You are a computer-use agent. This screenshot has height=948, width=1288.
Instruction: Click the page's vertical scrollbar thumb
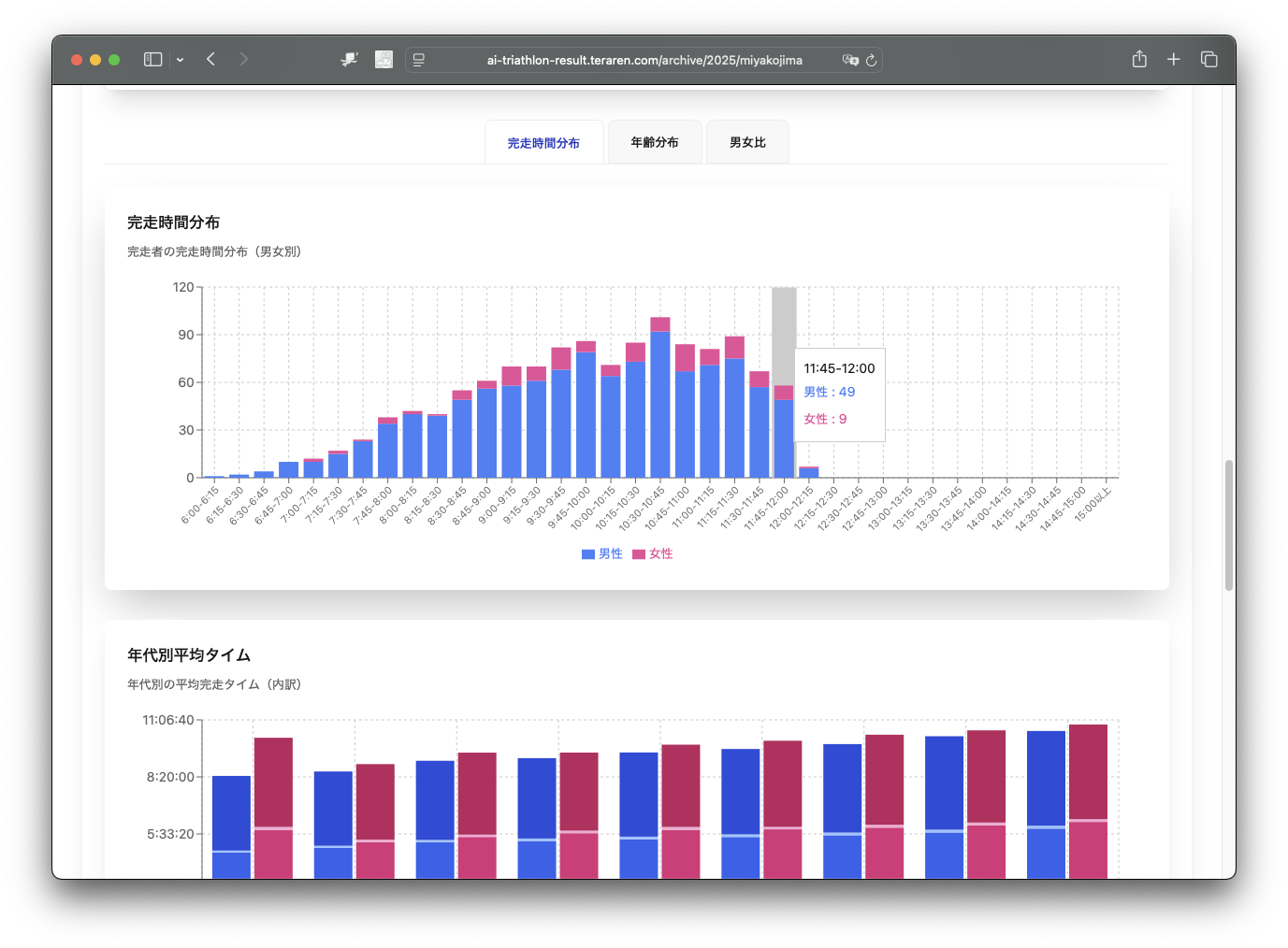(1229, 524)
